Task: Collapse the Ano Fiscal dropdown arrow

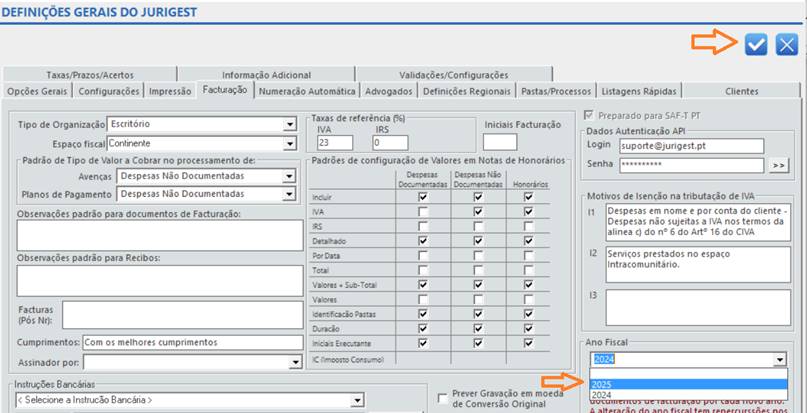Action: (781, 359)
